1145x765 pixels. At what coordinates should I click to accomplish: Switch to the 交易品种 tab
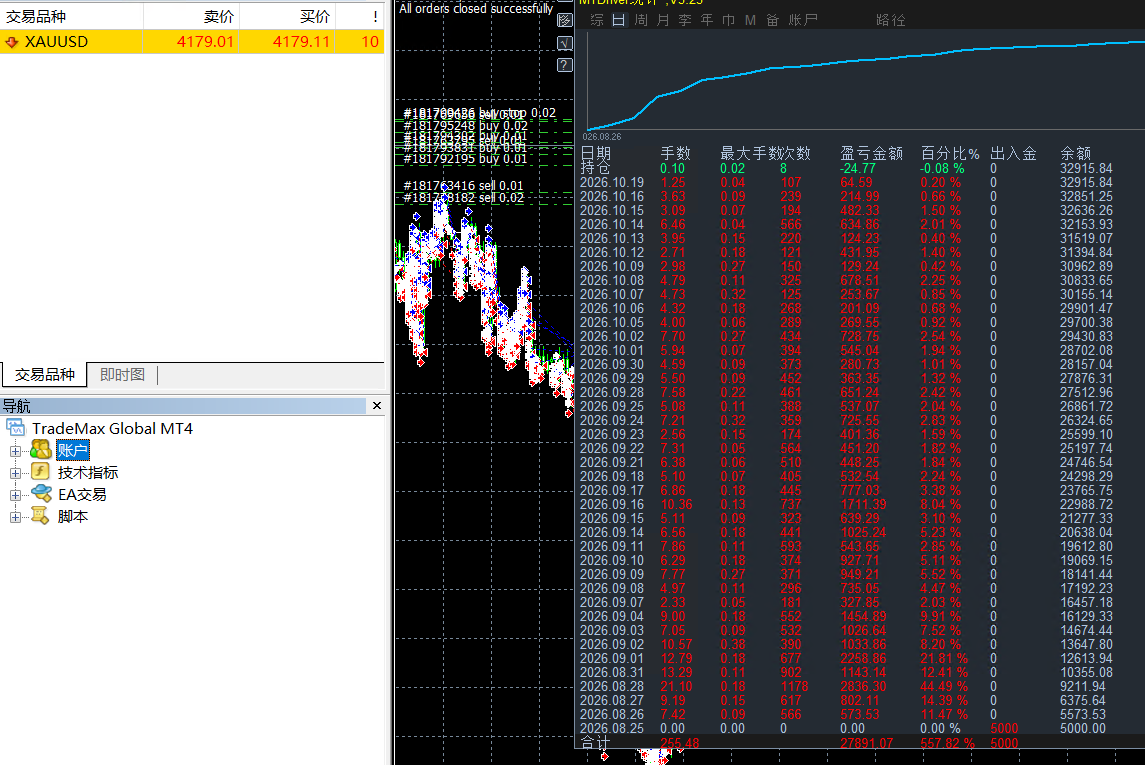click(x=44, y=374)
